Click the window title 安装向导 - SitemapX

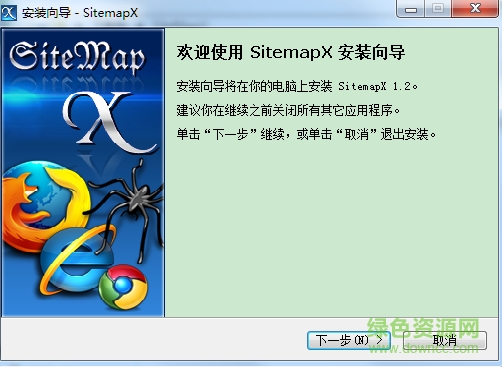point(80,13)
